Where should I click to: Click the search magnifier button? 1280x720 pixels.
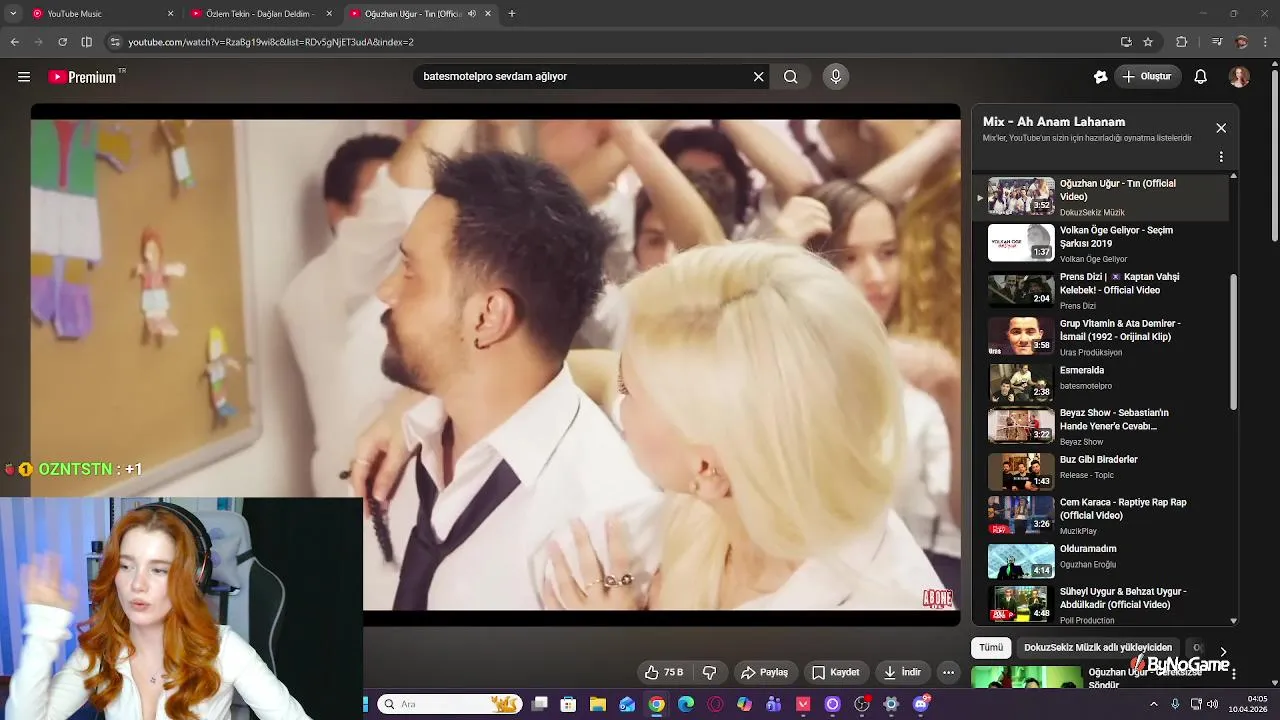pos(791,77)
